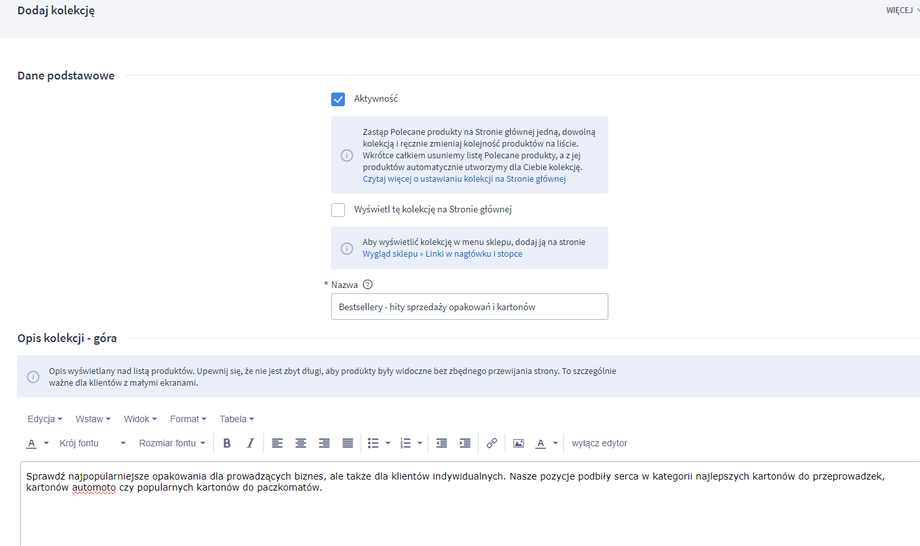
Task: Insert link using chain icon
Action: pos(492,443)
